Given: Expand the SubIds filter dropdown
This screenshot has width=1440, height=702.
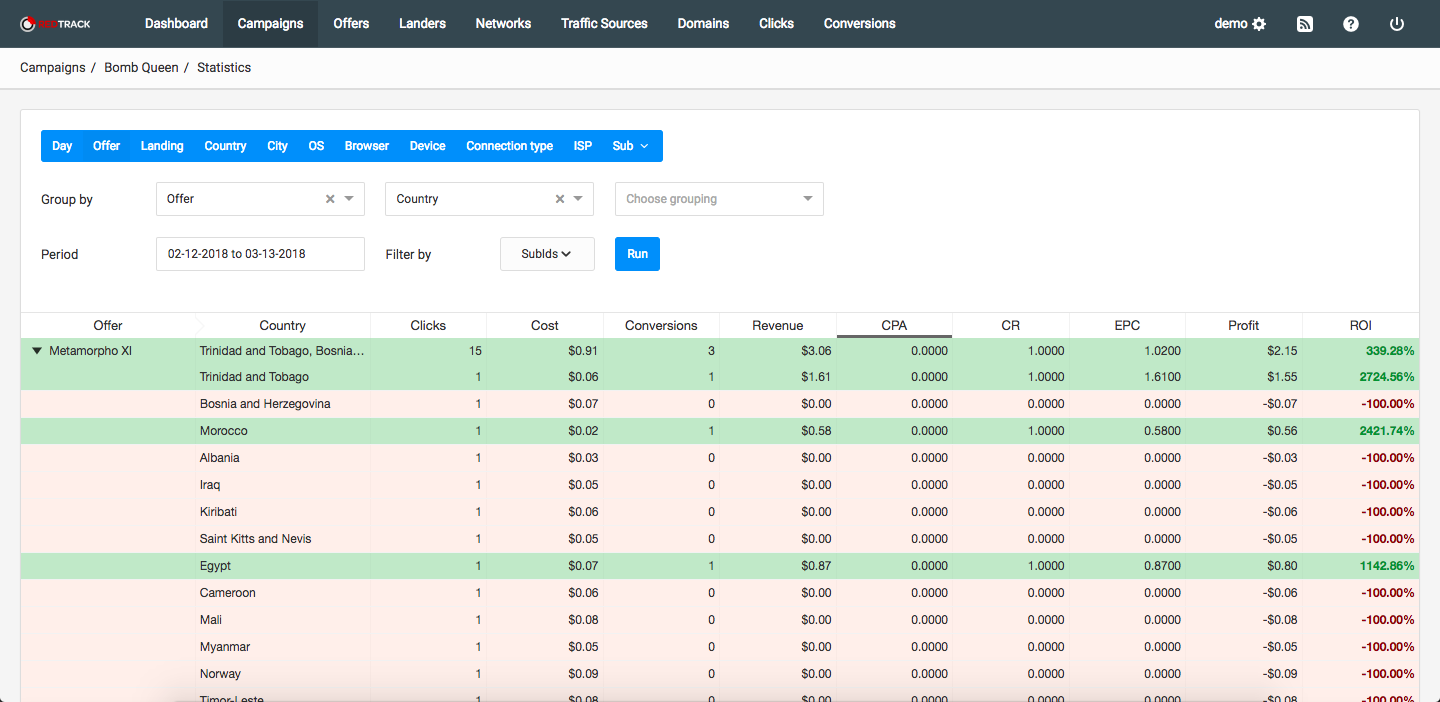Looking at the screenshot, I should click(546, 254).
